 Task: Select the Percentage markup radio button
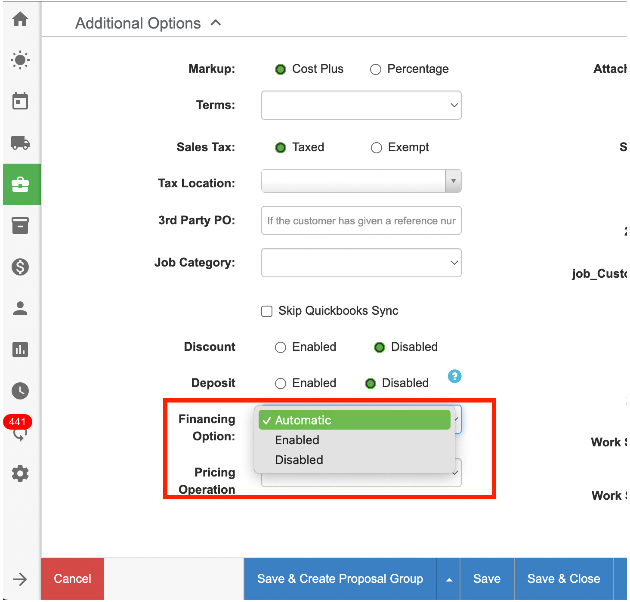pyautogui.click(x=376, y=70)
